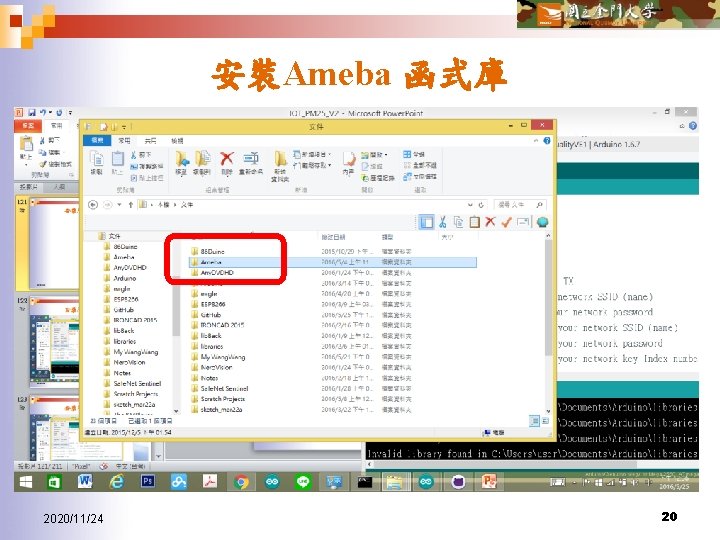Sort by the 類型 (Type) column header
Screen dimensions: 720x540
[x=388, y=237]
